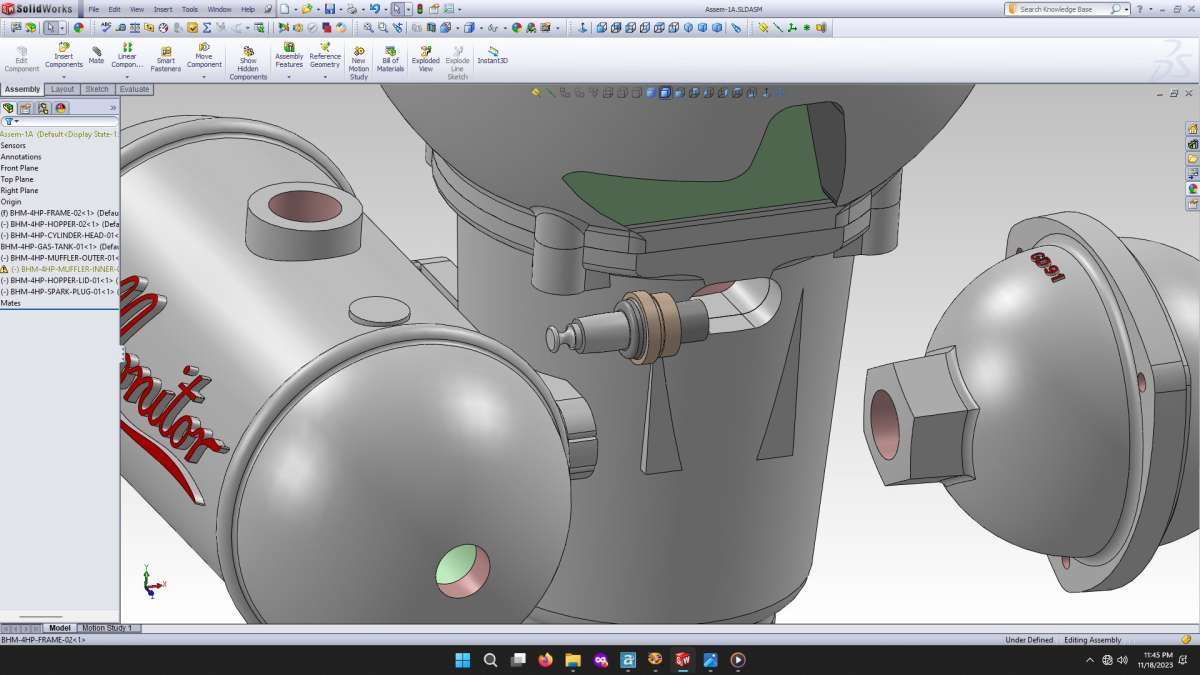Open Reference Geometry tool

point(325,56)
